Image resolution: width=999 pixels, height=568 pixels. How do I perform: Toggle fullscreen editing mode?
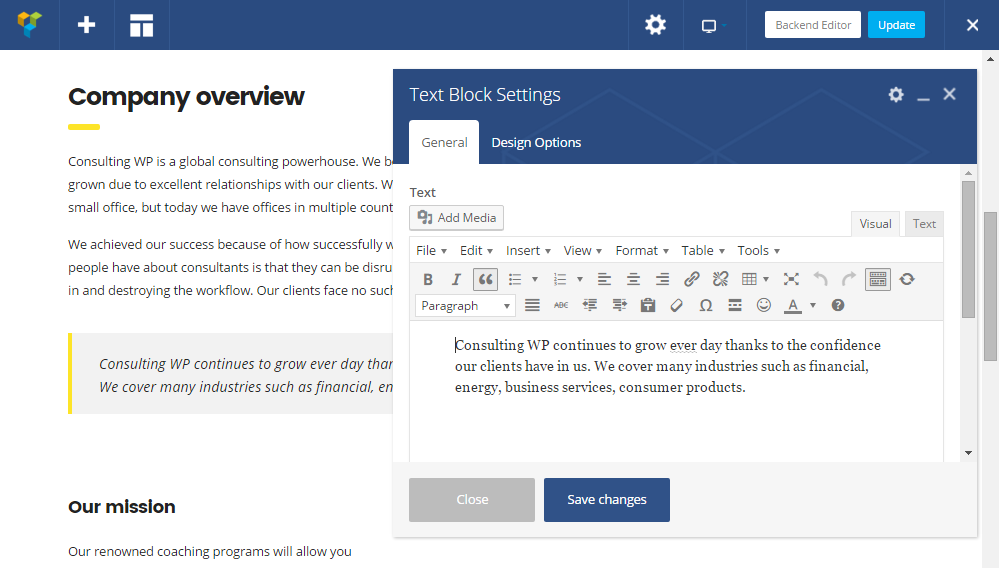point(791,279)
